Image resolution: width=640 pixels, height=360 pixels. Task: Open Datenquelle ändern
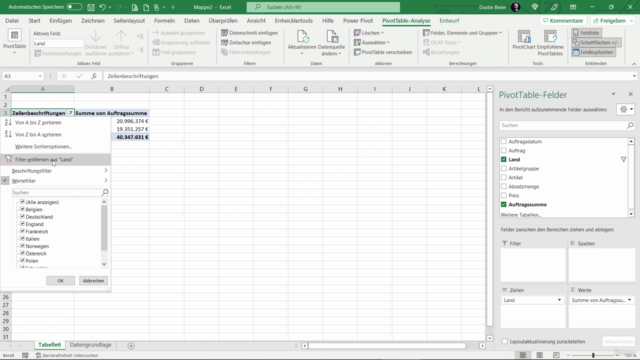point(331,42)
